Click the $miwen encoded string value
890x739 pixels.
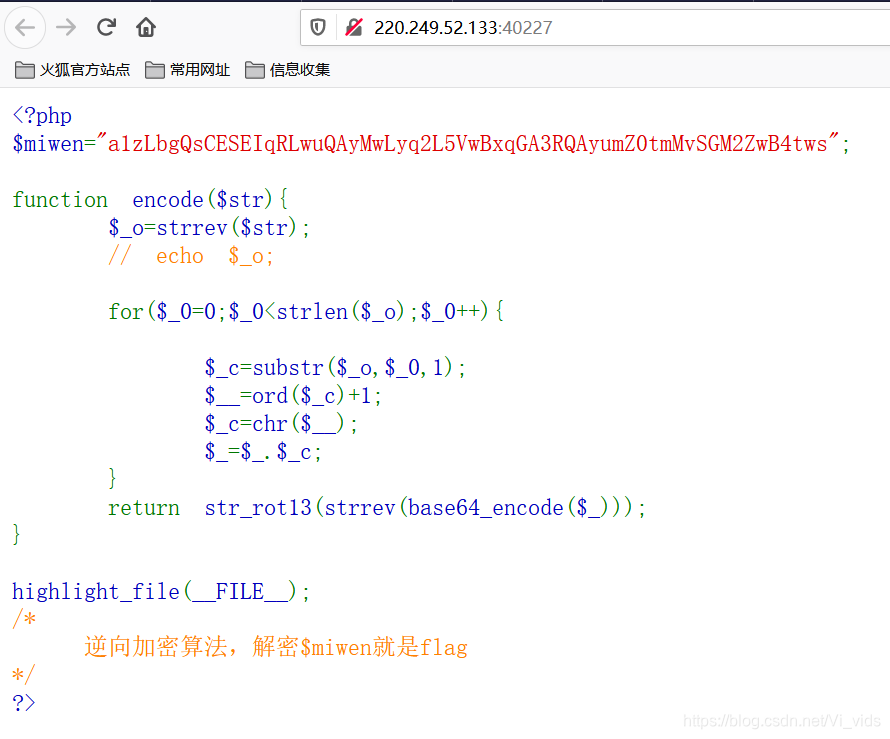click(468, 144)
